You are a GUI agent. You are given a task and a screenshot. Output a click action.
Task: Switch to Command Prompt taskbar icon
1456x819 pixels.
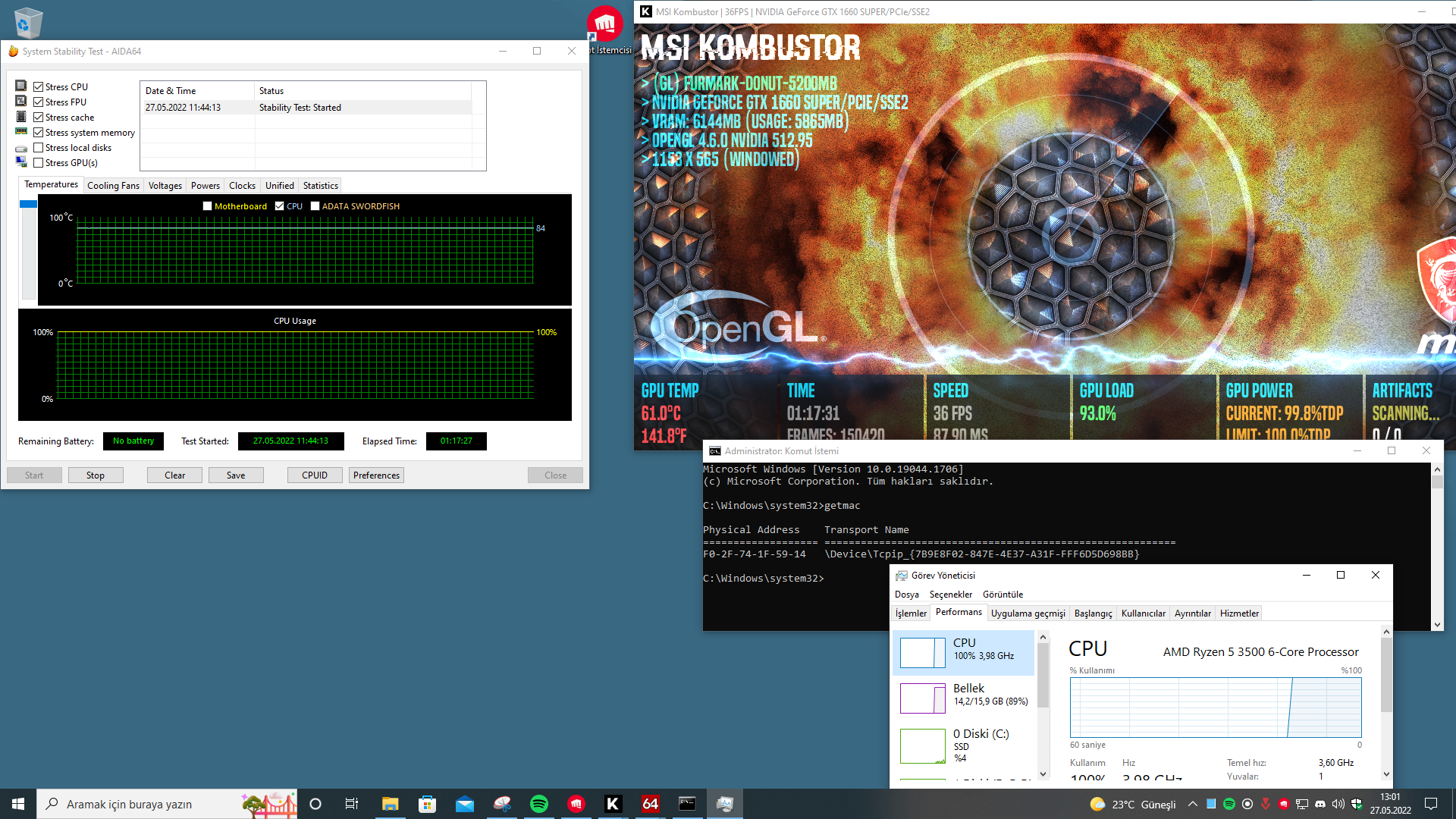pyautogui.click(x=687, y=804)
